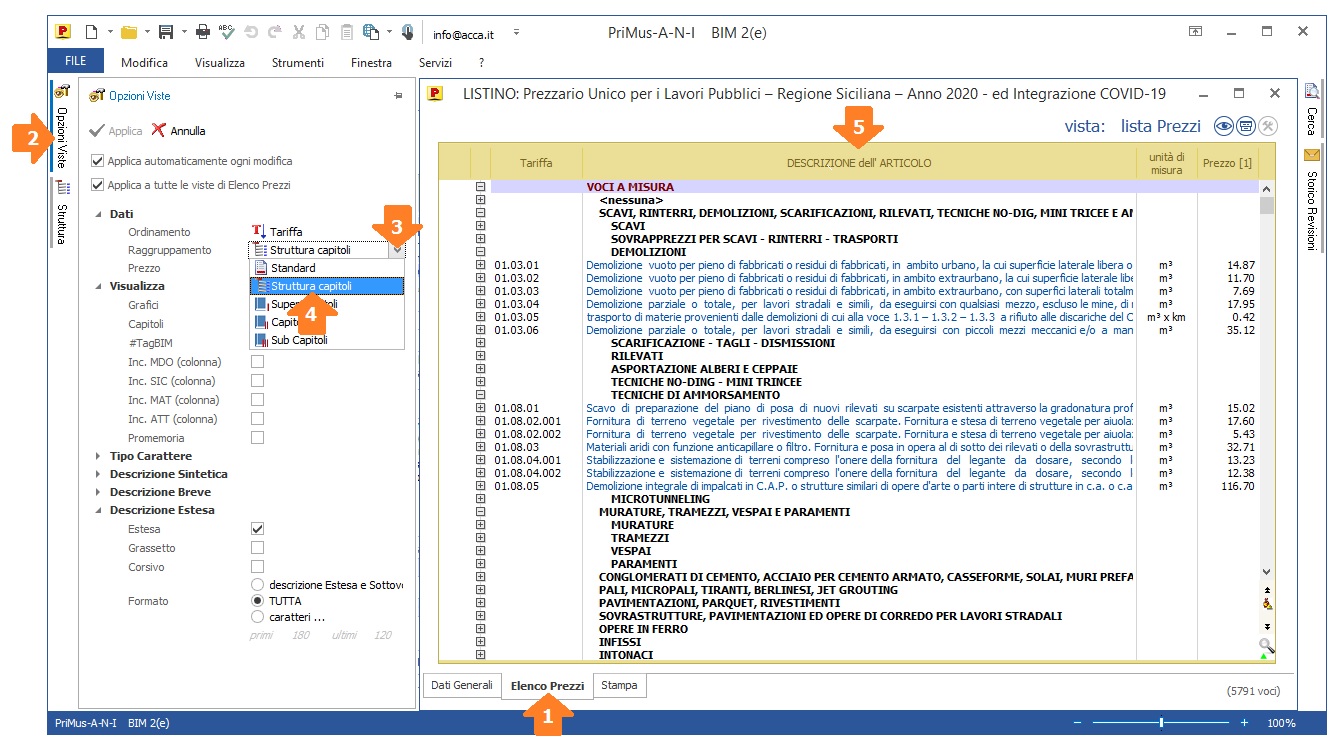This screenshot has height=752, width=1344.
Task: Switch to the Dati Generali tab
Action: [461, 685]
